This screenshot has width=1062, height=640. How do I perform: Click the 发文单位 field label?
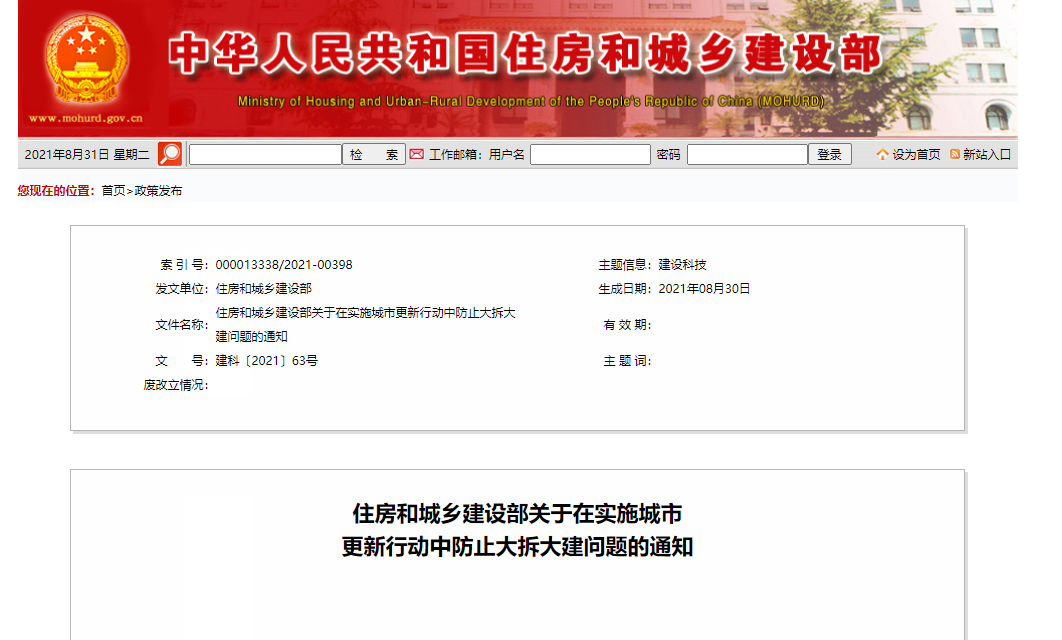[182, 289]
